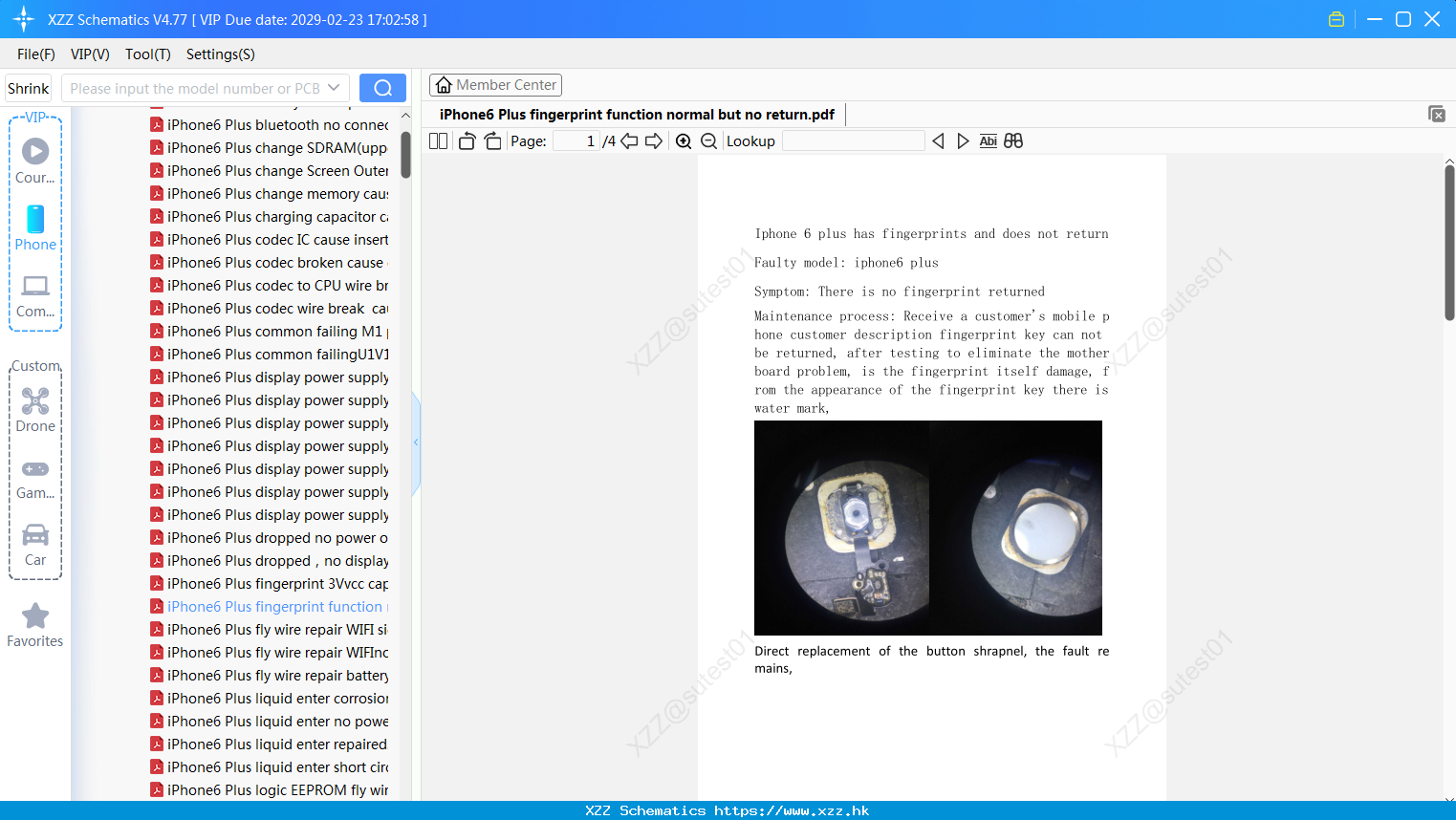The image size is (1456, 820).
Task: Open the Tool(T) menu
Action: tap(148, 54)
